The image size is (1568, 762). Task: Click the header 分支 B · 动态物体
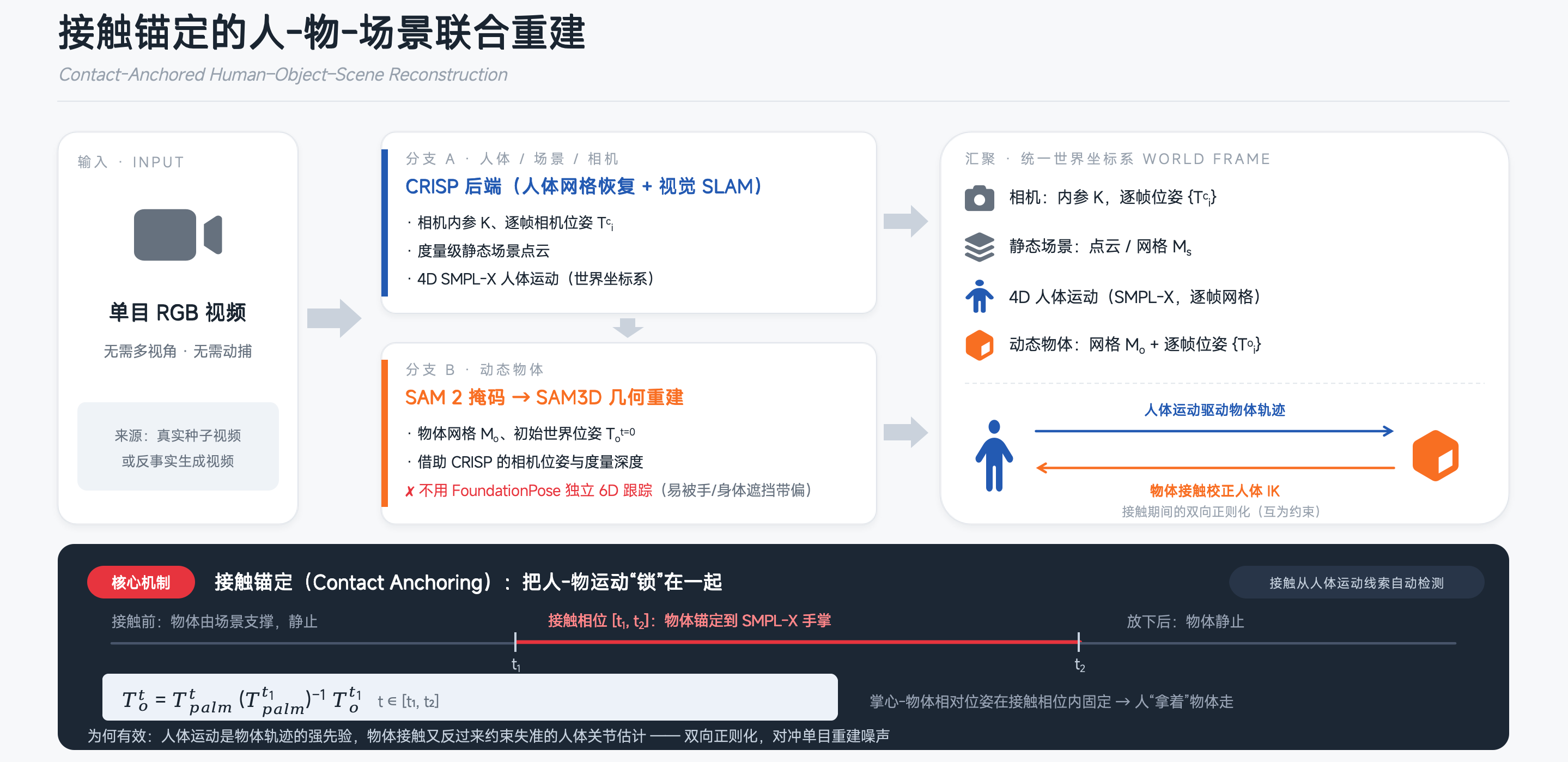(474, 370)
